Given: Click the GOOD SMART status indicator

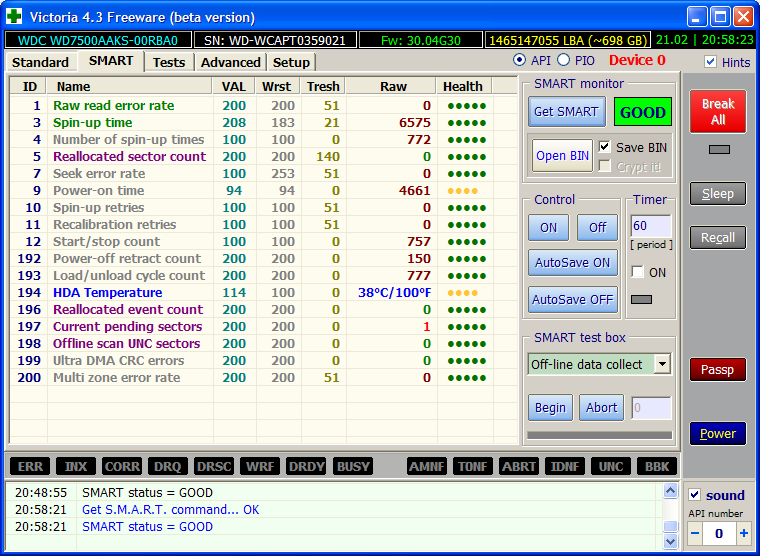Looking at the screenshot, I should [643, 112].
